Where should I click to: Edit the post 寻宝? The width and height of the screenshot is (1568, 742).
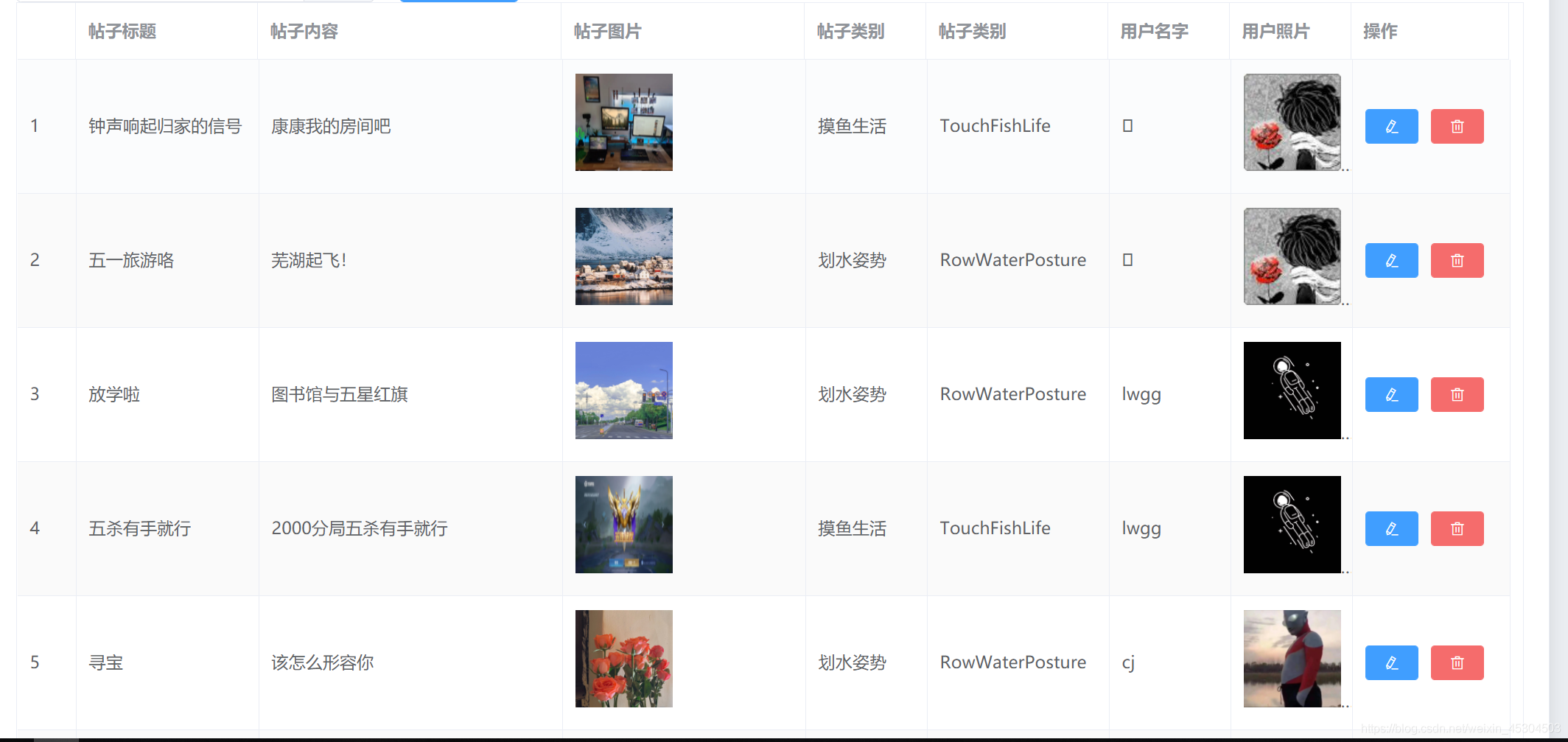point(1391,663)
